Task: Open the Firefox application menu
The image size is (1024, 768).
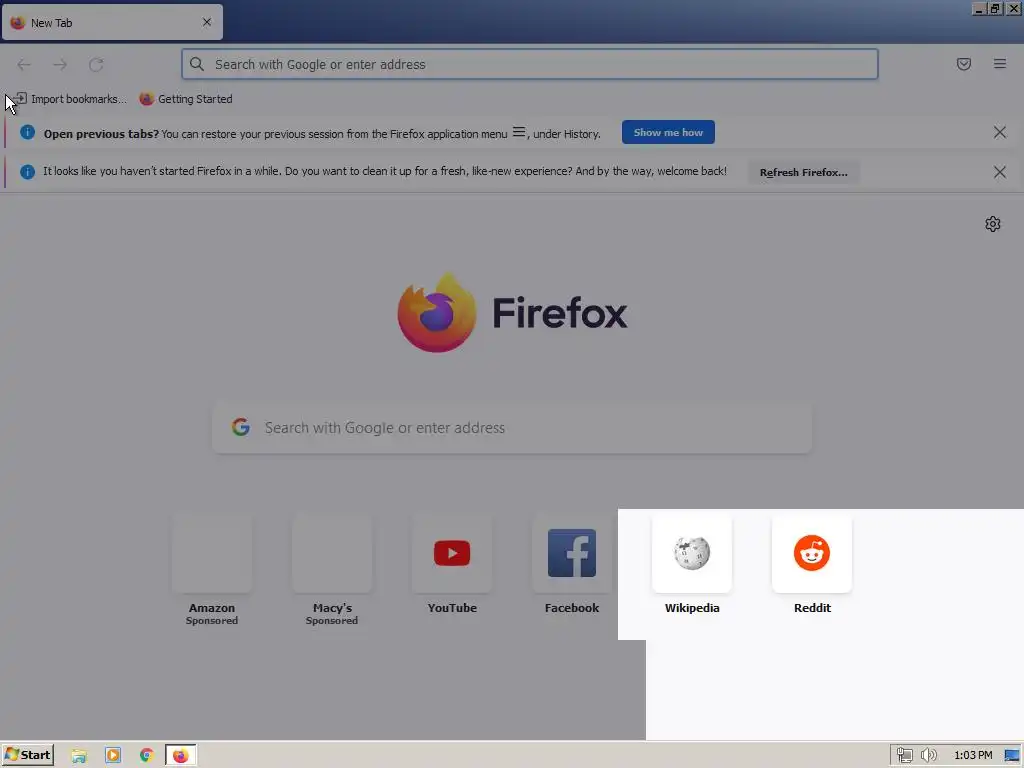Action: [x=1000, y=64]
